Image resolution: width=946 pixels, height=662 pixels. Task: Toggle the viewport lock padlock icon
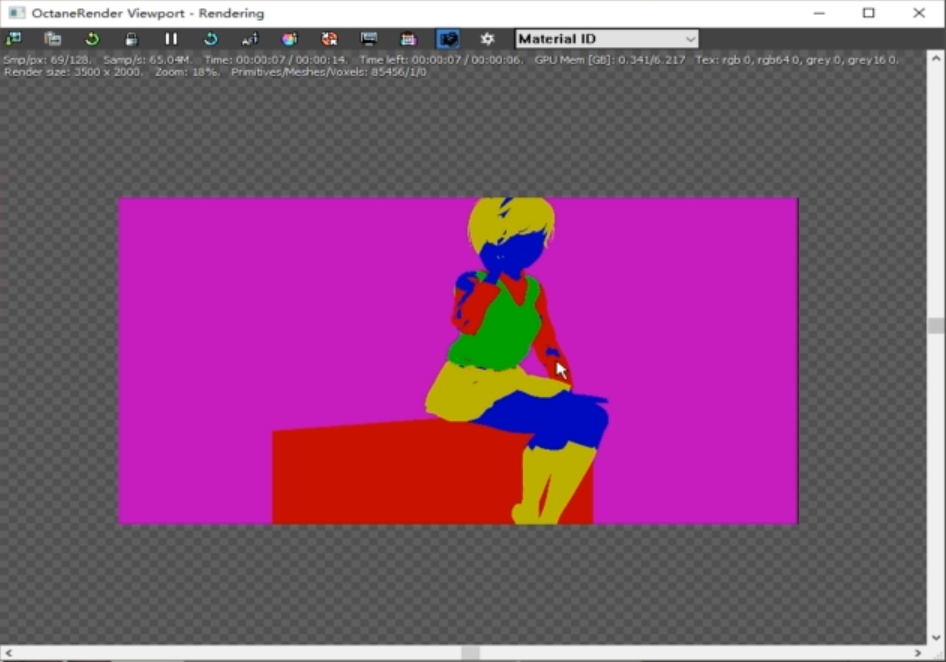[x=131, y=39]
